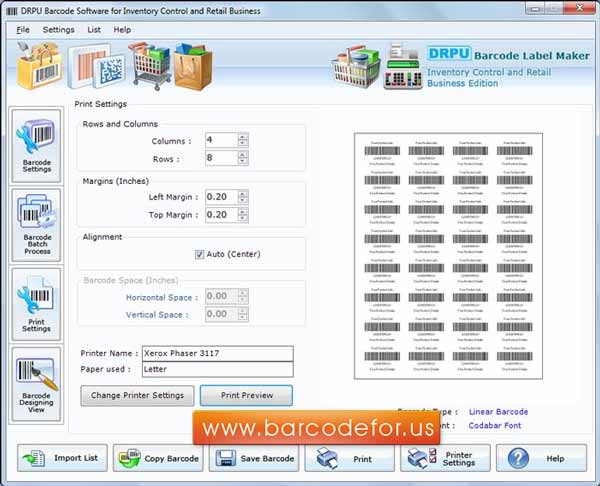This screenshot has height=486, width=600.
Task: Increase Left Margin with up arrow
Action: coord(243,194)
